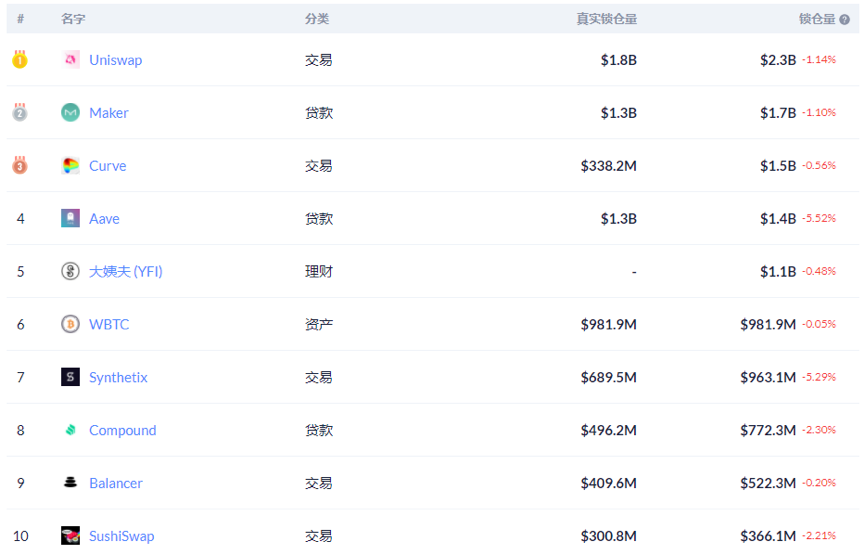Click the Maker logo icon

point(70,113)
